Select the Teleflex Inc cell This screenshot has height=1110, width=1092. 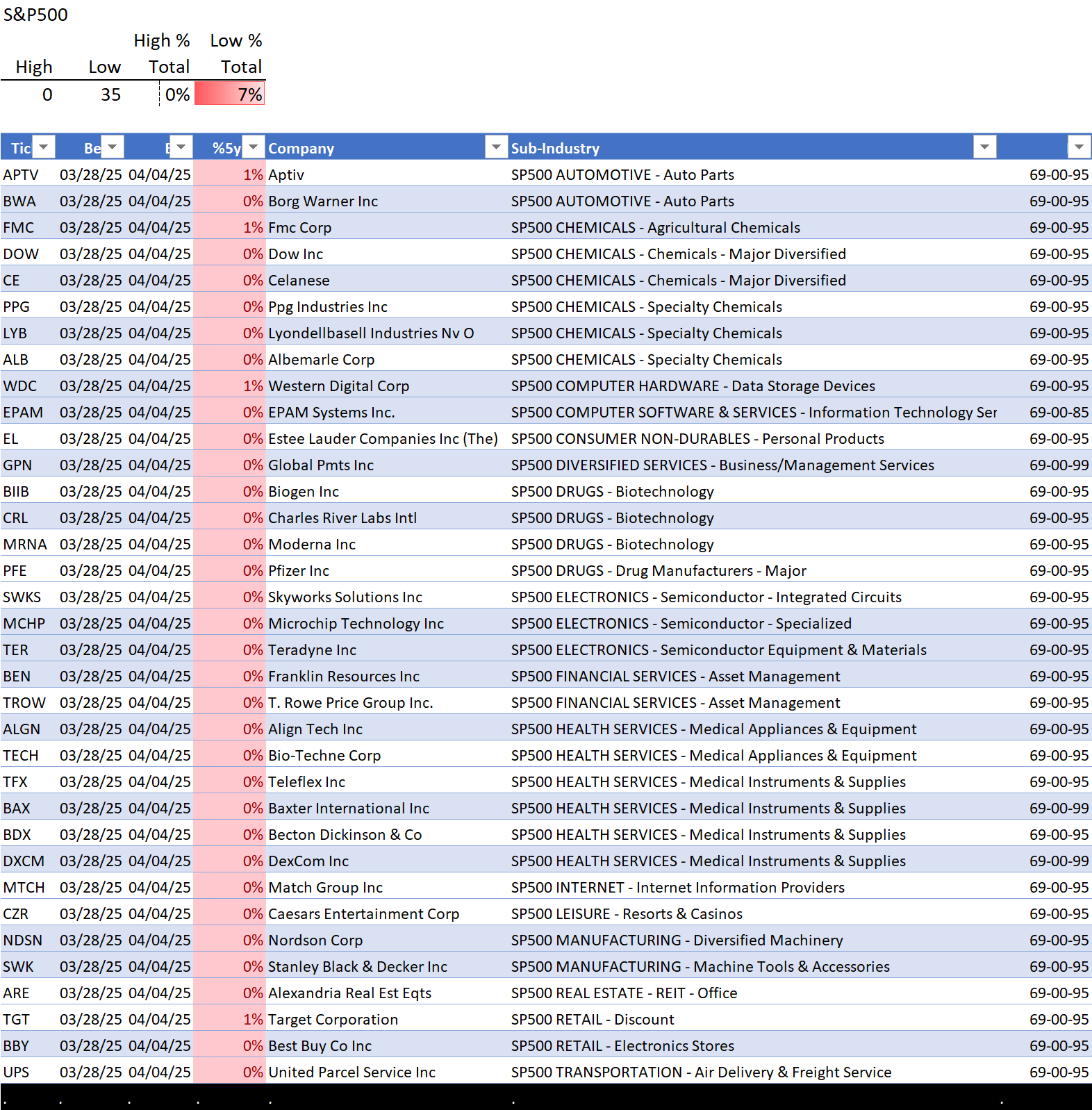386,781
